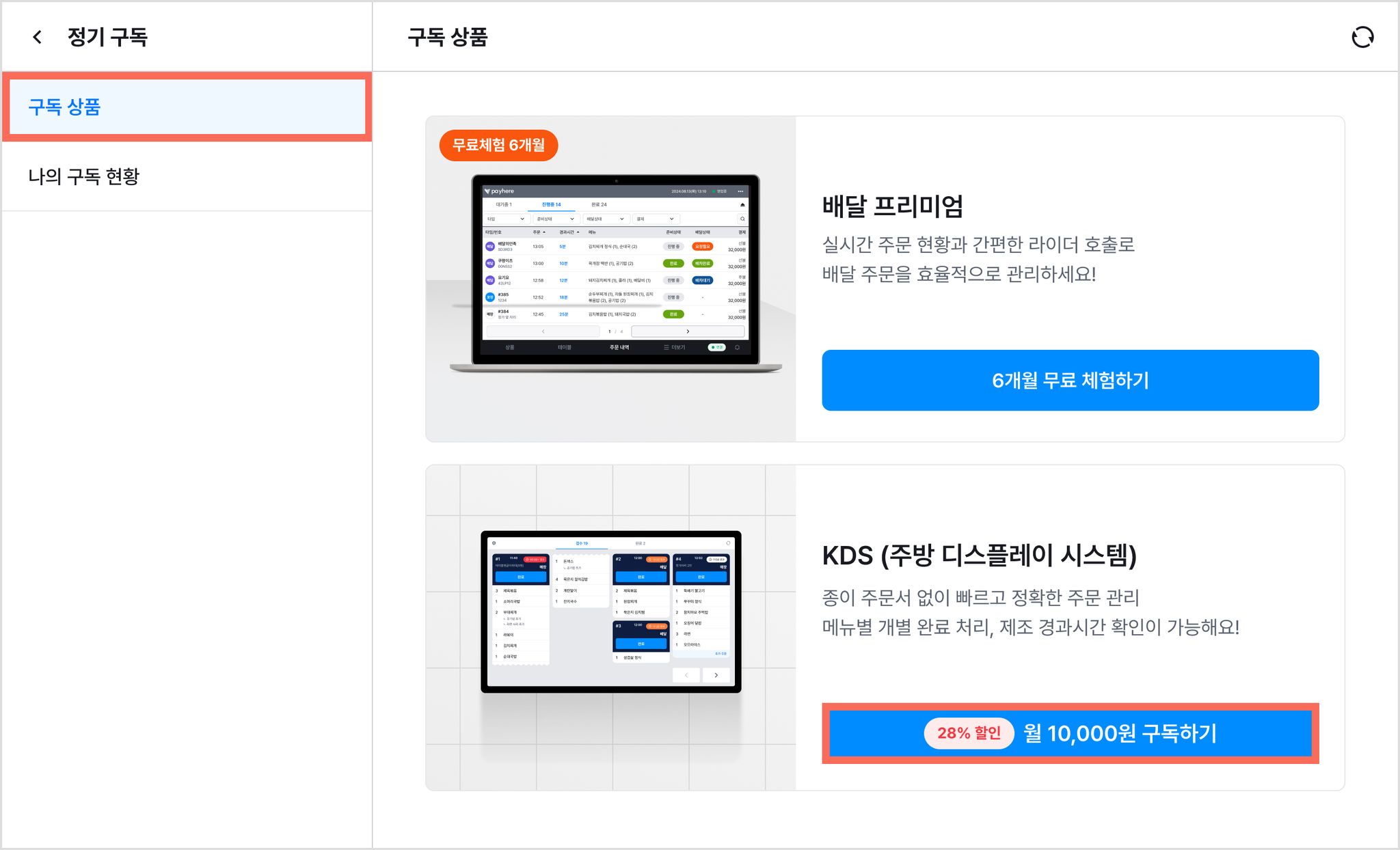Click the search magnifier in the laptop preview
The width and height of the screenshot is (1400, 850).
coord(742,219)
